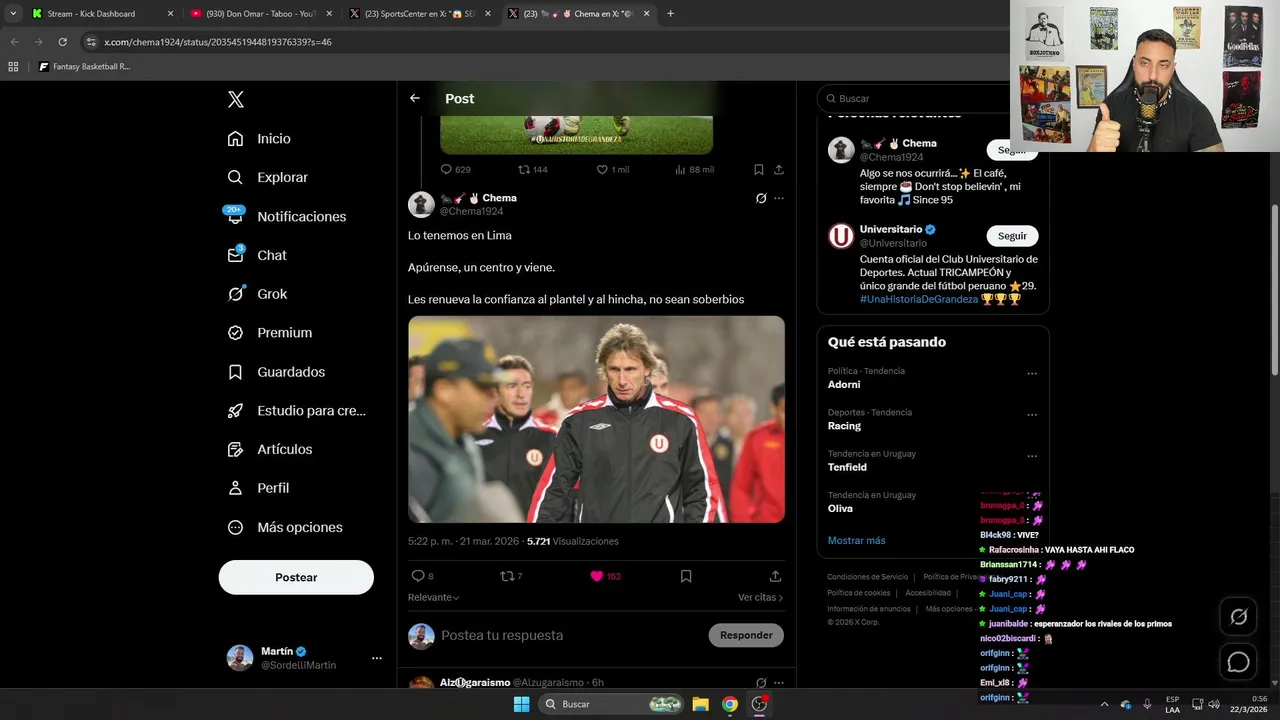Click #UnaHistoriaDeGrandeza hashtag link
1280x720 pixels.
pos(918,299)
